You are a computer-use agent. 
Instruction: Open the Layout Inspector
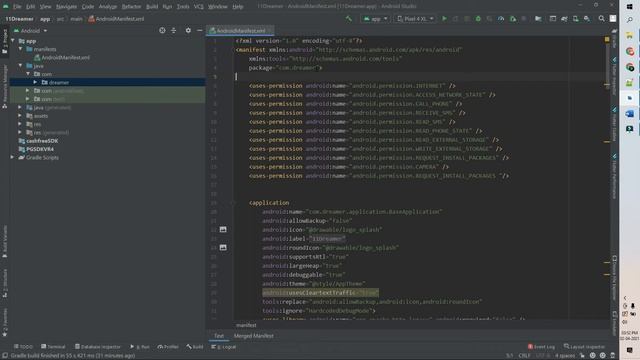[x=584, y=347]
